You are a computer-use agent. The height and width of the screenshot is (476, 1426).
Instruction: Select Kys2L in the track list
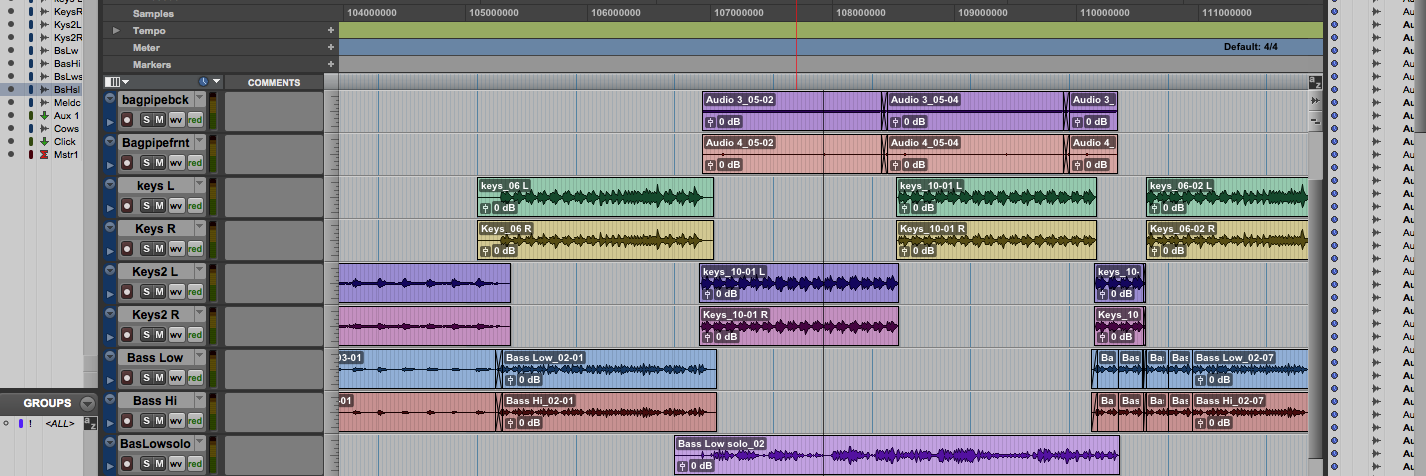[67, 24]
